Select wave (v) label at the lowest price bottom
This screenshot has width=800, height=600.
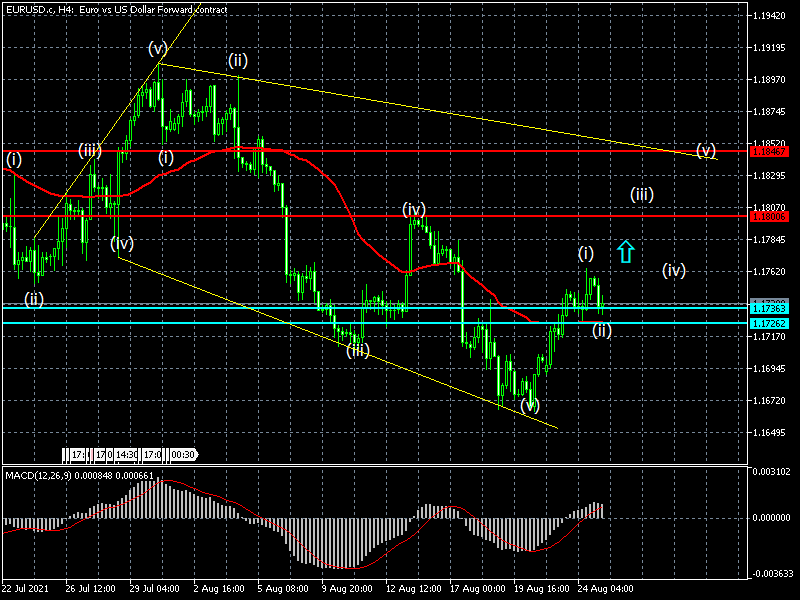click(529, 405)
